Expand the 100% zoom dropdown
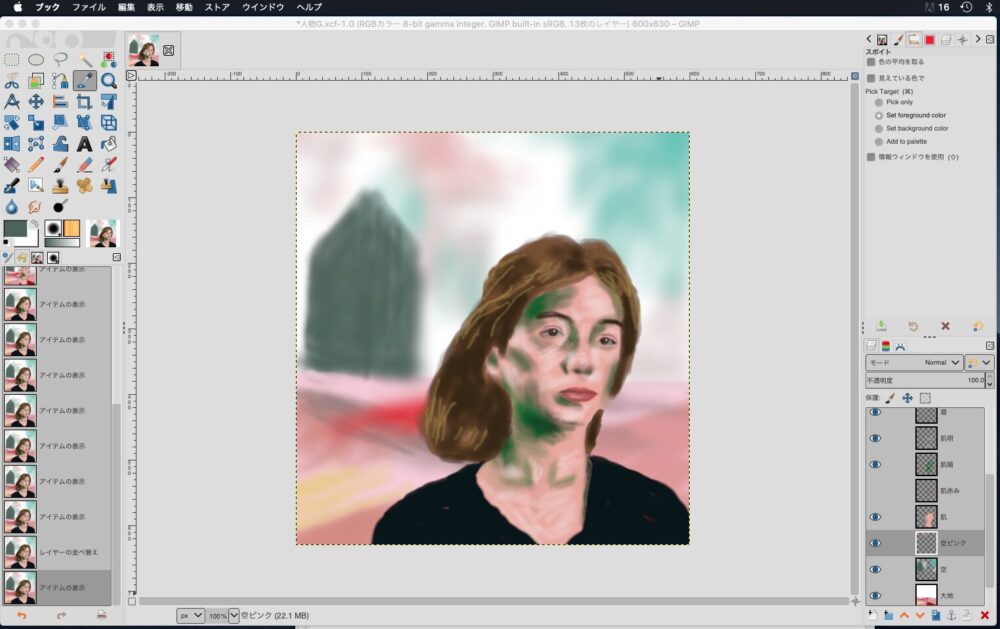 coord(234,615)
